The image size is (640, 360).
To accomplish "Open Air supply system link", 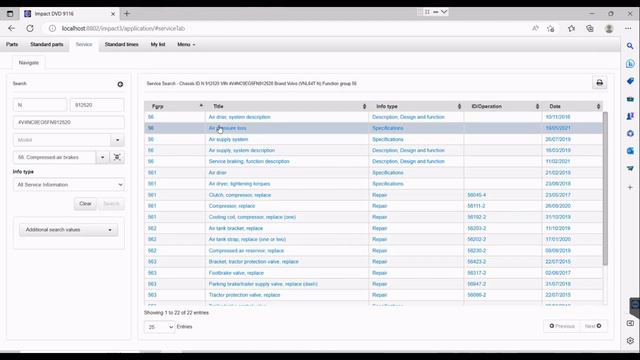I will coord(228,139).
